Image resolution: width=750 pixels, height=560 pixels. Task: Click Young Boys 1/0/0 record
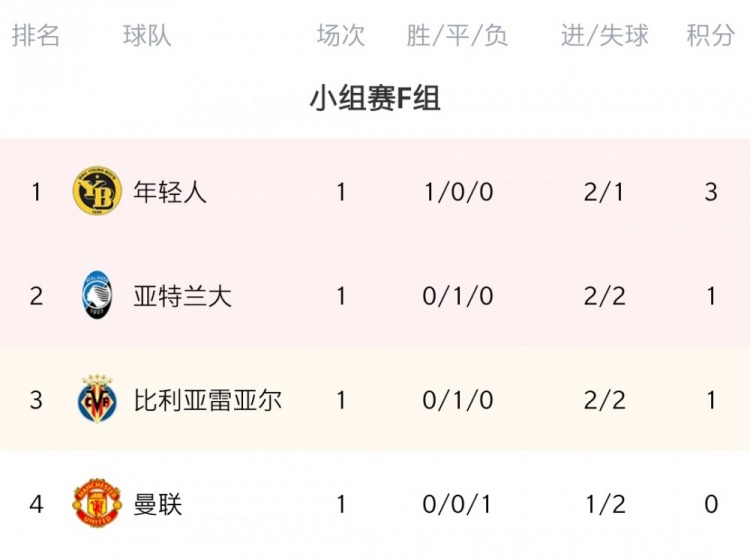click(458, 192)
